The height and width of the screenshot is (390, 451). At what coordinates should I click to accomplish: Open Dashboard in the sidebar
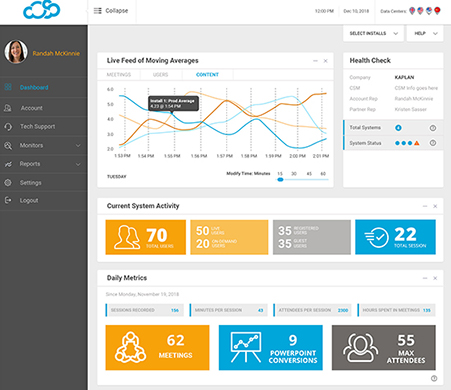44,87
